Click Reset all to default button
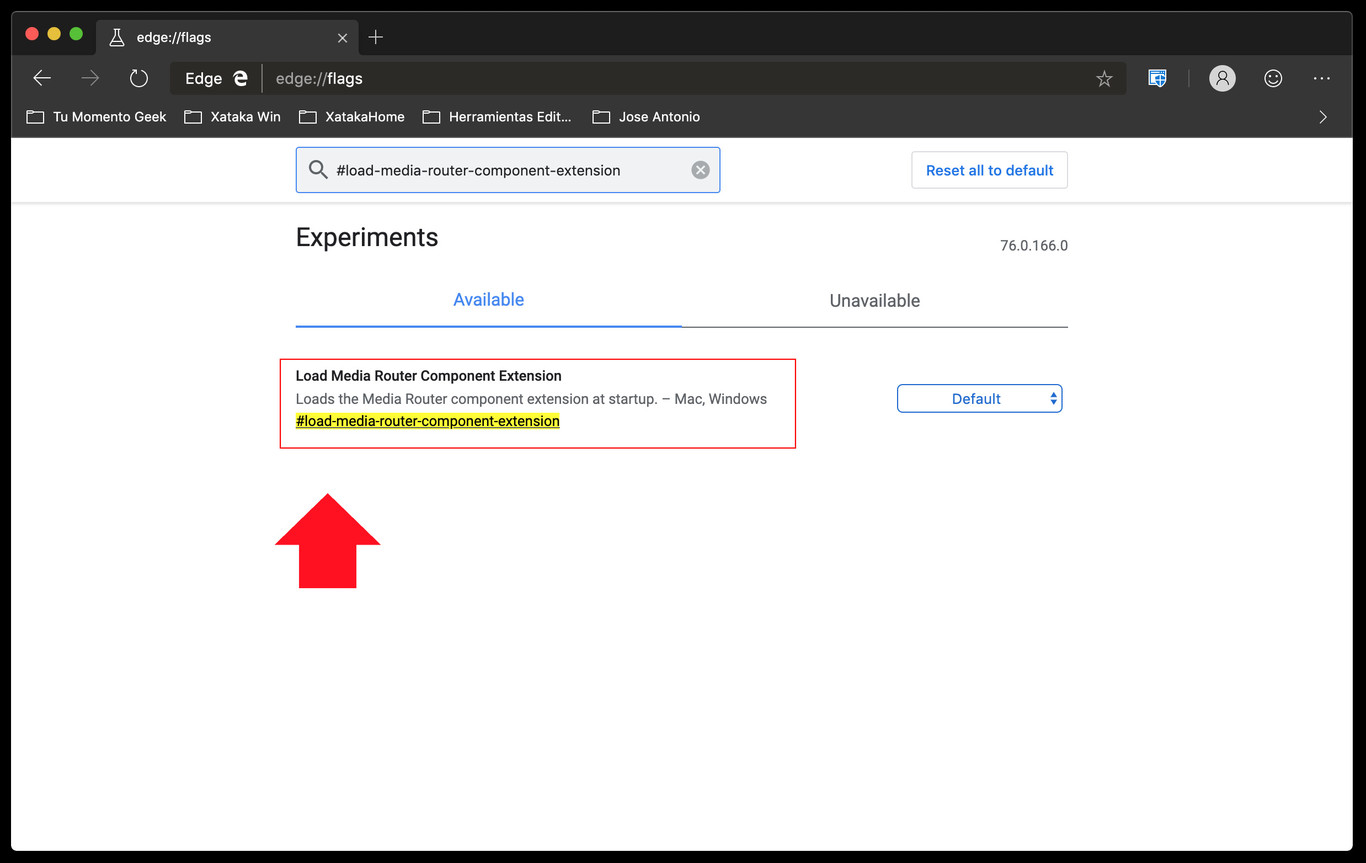The width and height of the screenshot is (1366, 863). coord(989,170)
